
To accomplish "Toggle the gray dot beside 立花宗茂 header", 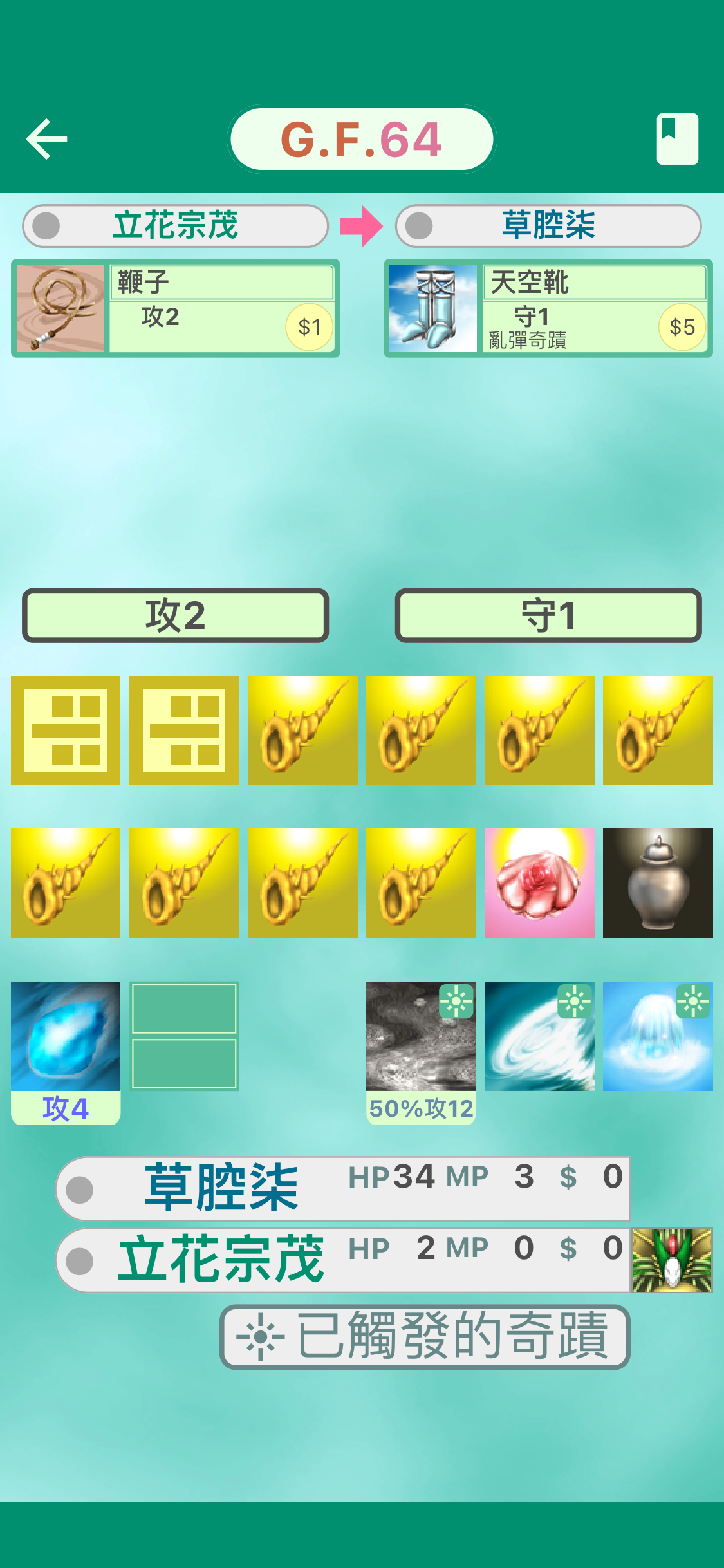I will [x=46, y=226].
